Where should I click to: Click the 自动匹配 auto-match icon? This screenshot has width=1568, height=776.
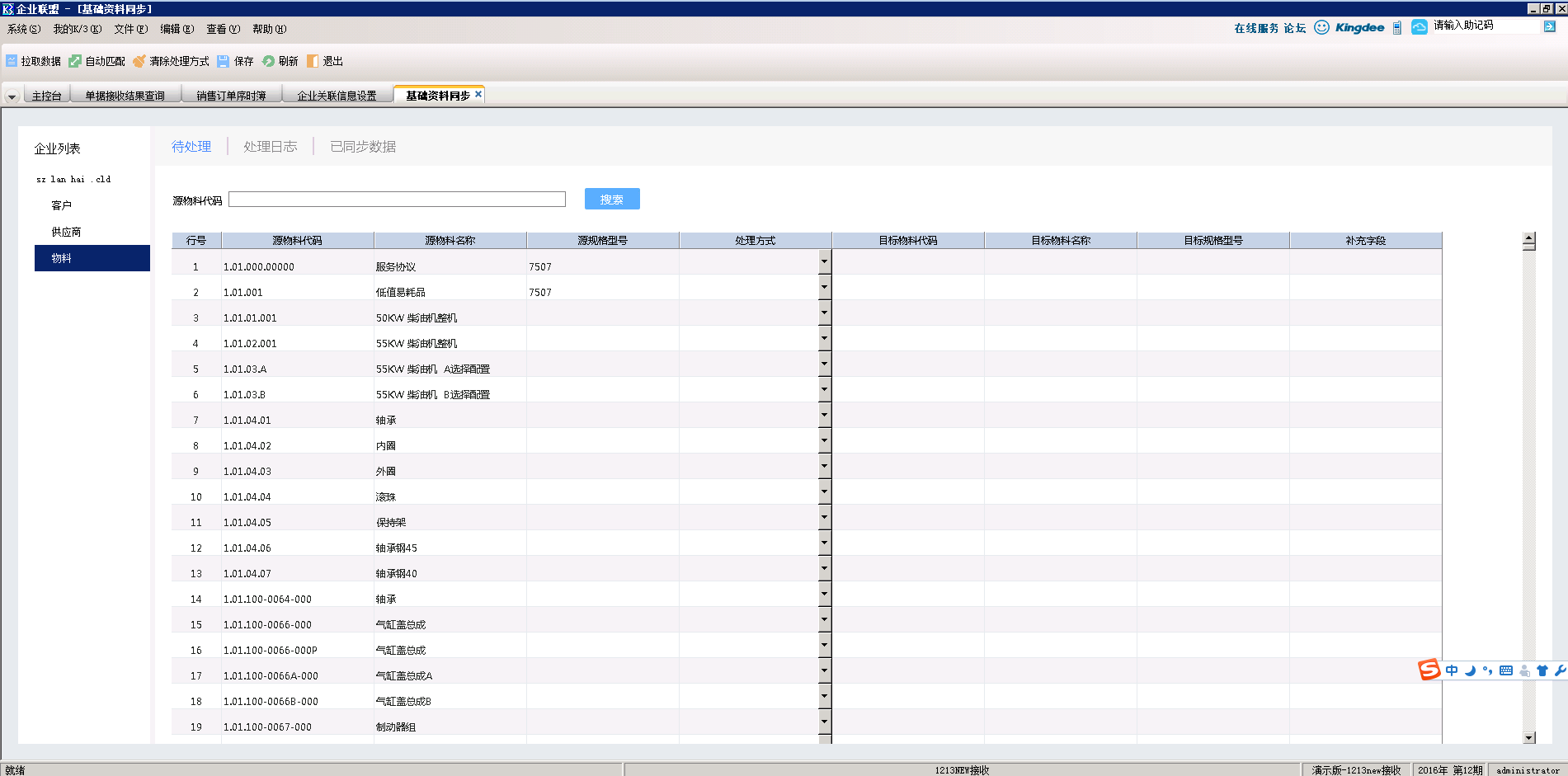click(75, 61)
